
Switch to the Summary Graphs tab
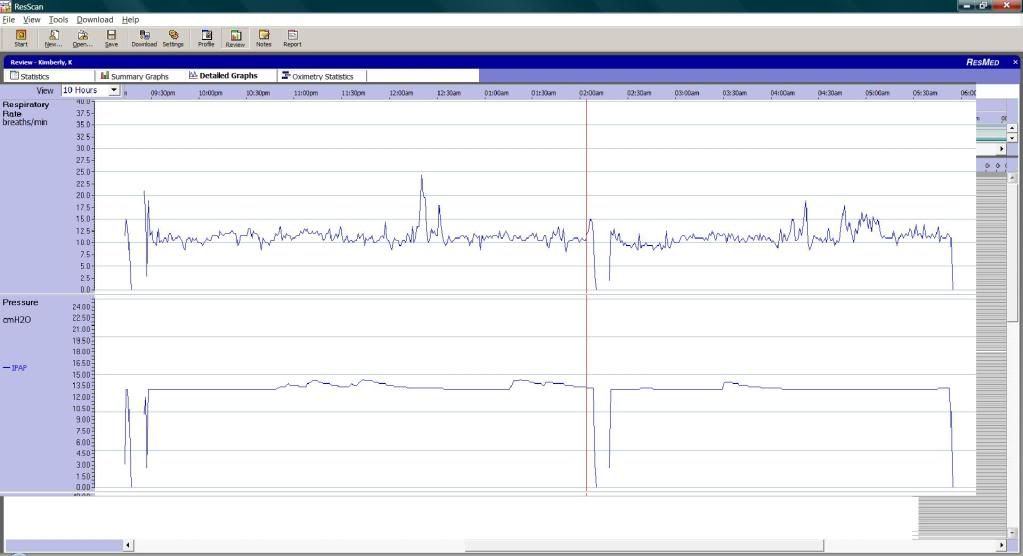[139, 76]
